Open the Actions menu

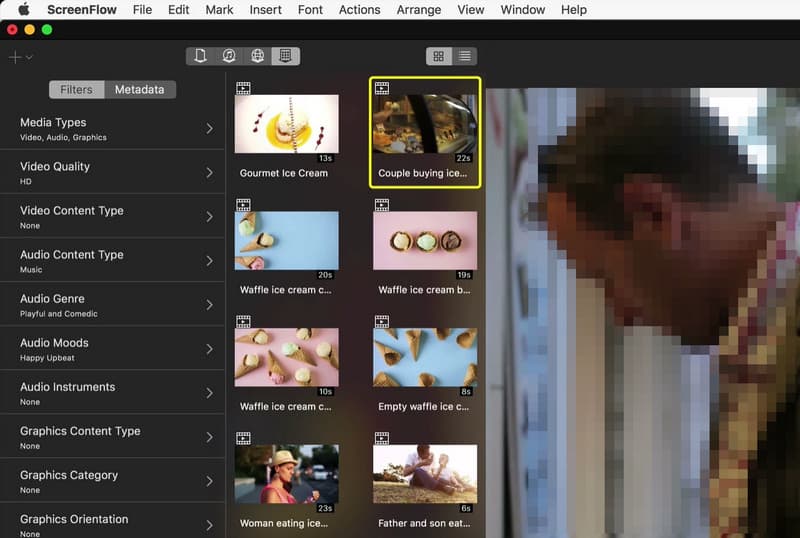tap(359, 10)
